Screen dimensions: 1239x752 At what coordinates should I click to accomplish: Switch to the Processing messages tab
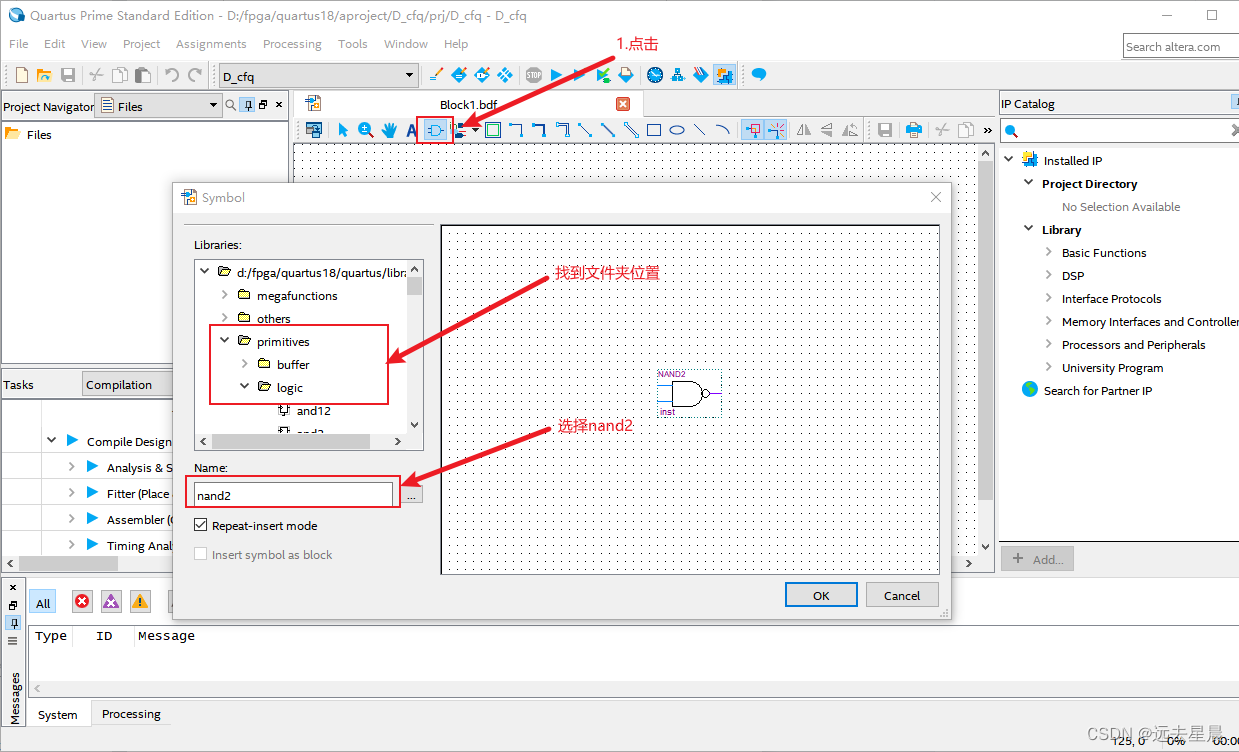(x=131, y=714)
